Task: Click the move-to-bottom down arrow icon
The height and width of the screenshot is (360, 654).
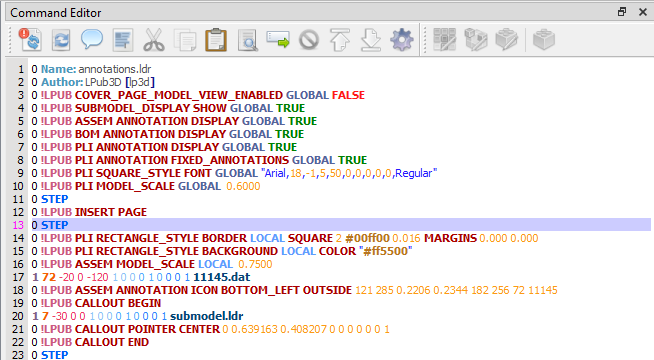Action: [x=371, y=40]
